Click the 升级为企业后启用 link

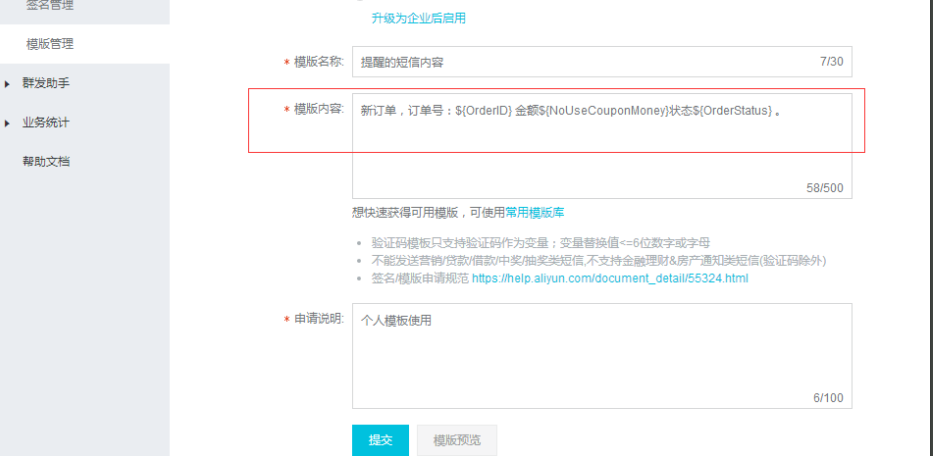coord(418,18)
